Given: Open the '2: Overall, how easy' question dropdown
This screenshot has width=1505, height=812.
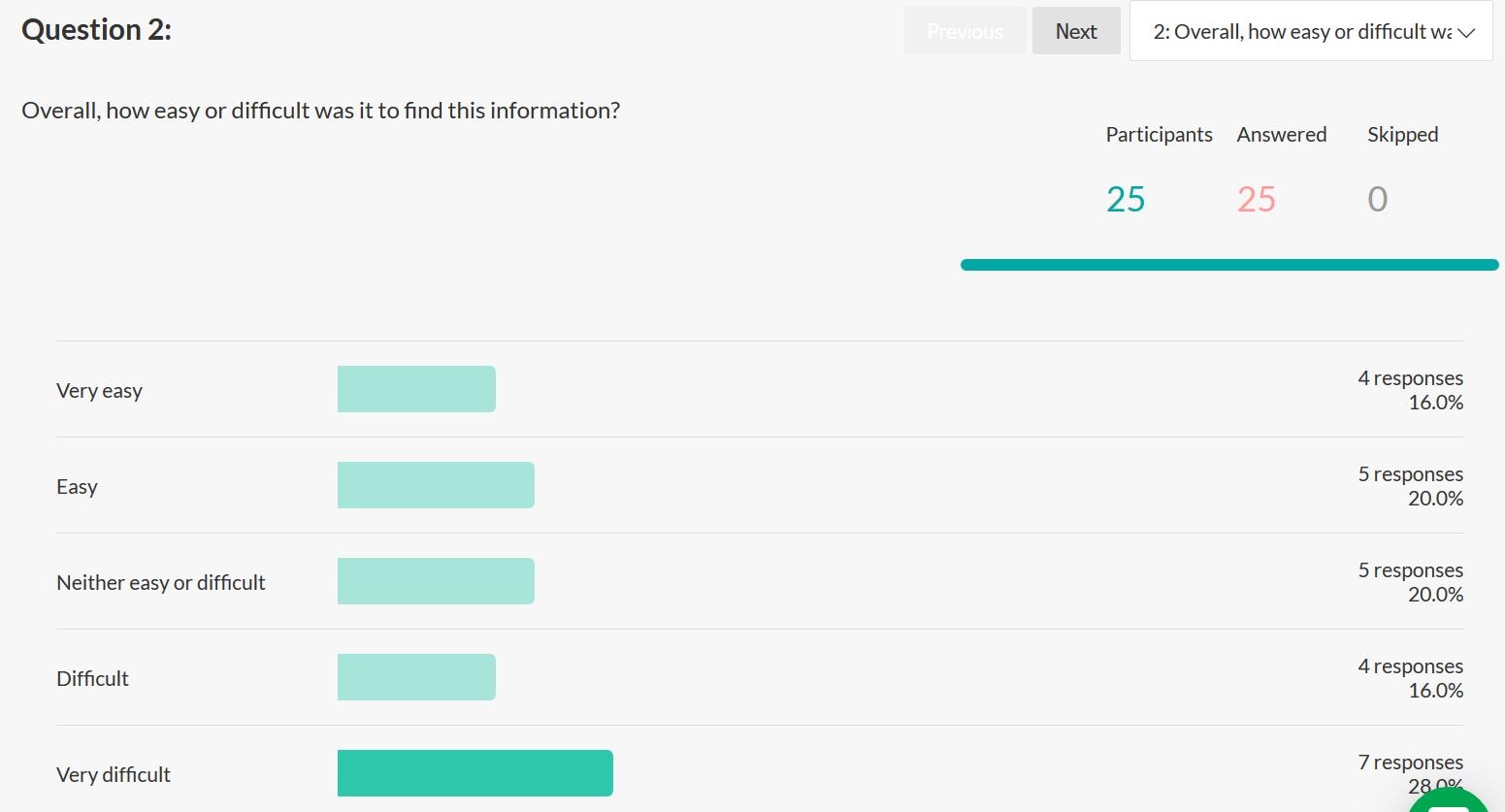Looking at the screenshot, I should coord(1311,32).
